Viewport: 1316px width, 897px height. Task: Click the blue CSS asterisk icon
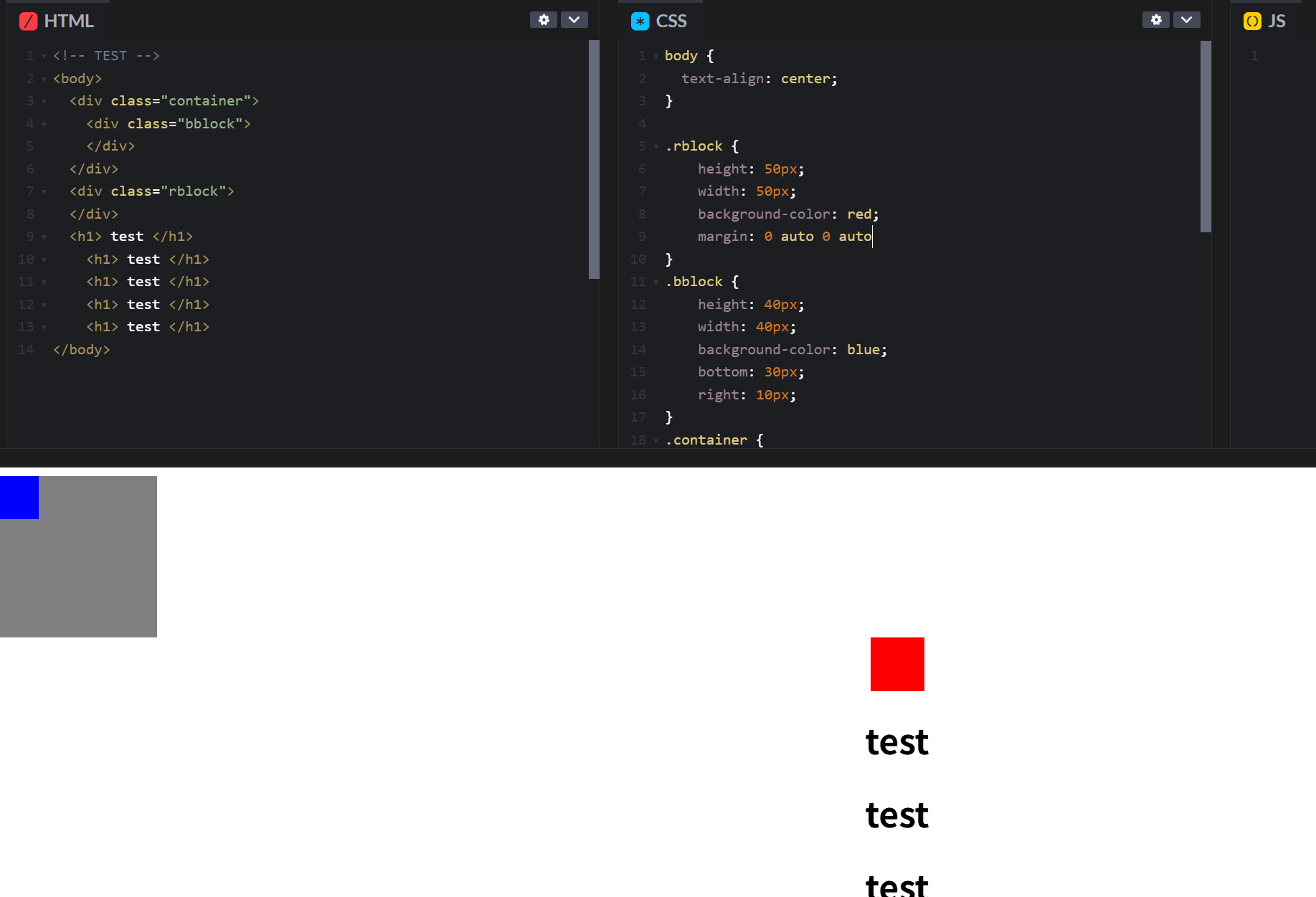coord(640,22)
